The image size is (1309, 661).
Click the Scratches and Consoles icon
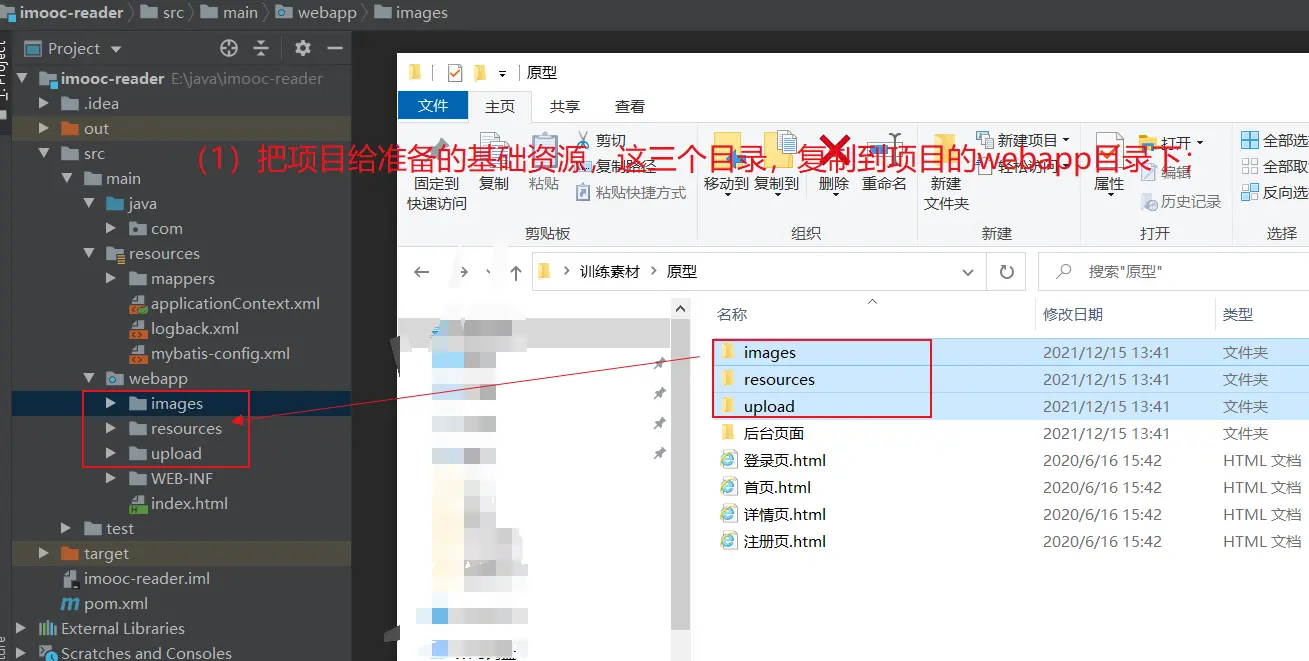click(47, 653)
